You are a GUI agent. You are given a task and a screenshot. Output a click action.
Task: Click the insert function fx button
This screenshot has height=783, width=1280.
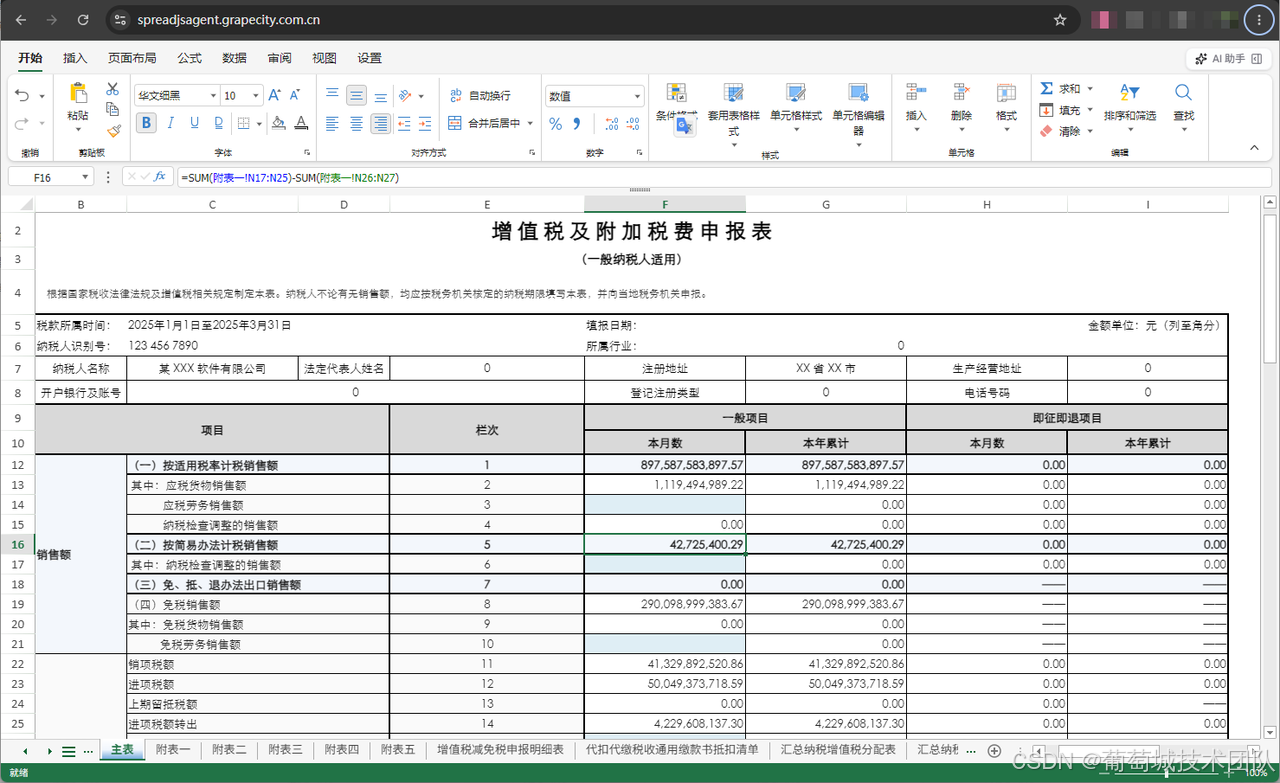click(160, 177)
